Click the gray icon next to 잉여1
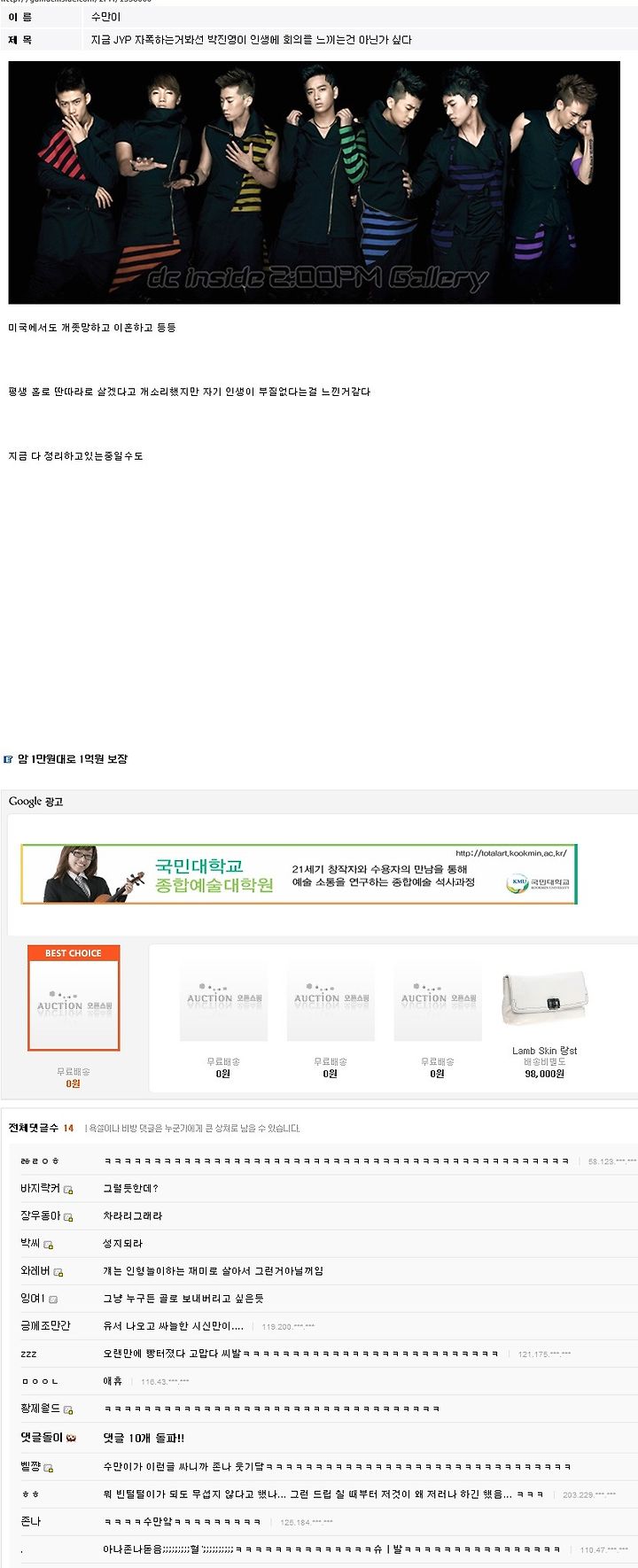Screen dimensions: 638x1568 pyautogui.click(x=53, y=1300)
